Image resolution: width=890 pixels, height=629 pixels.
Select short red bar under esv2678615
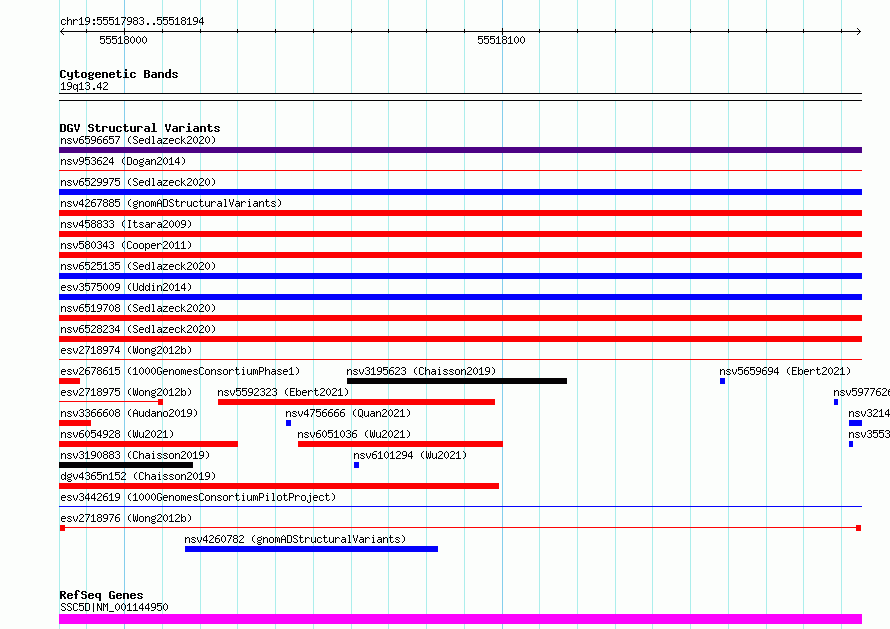tap(69, 381)
